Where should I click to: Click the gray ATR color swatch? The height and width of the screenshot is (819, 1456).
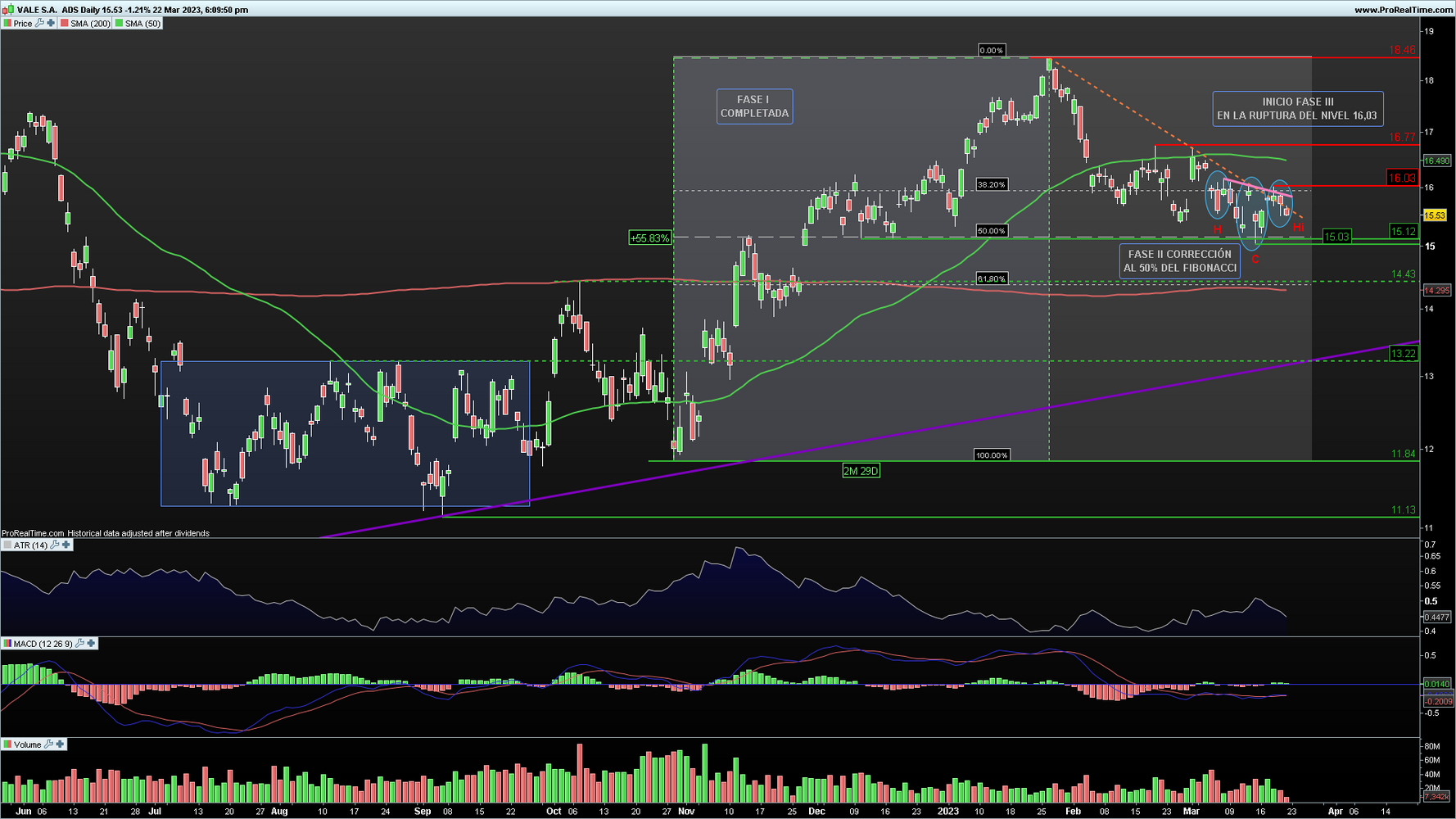tap(7, 545)
